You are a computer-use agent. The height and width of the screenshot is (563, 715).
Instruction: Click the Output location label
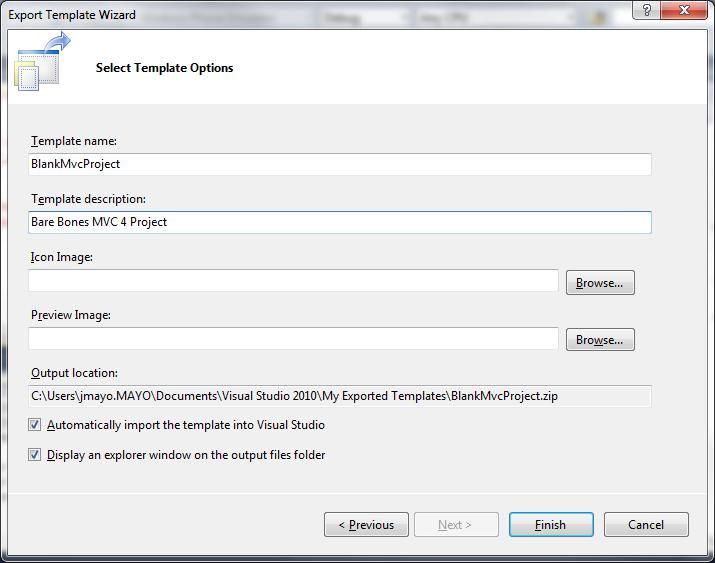[x=74, y=373]
